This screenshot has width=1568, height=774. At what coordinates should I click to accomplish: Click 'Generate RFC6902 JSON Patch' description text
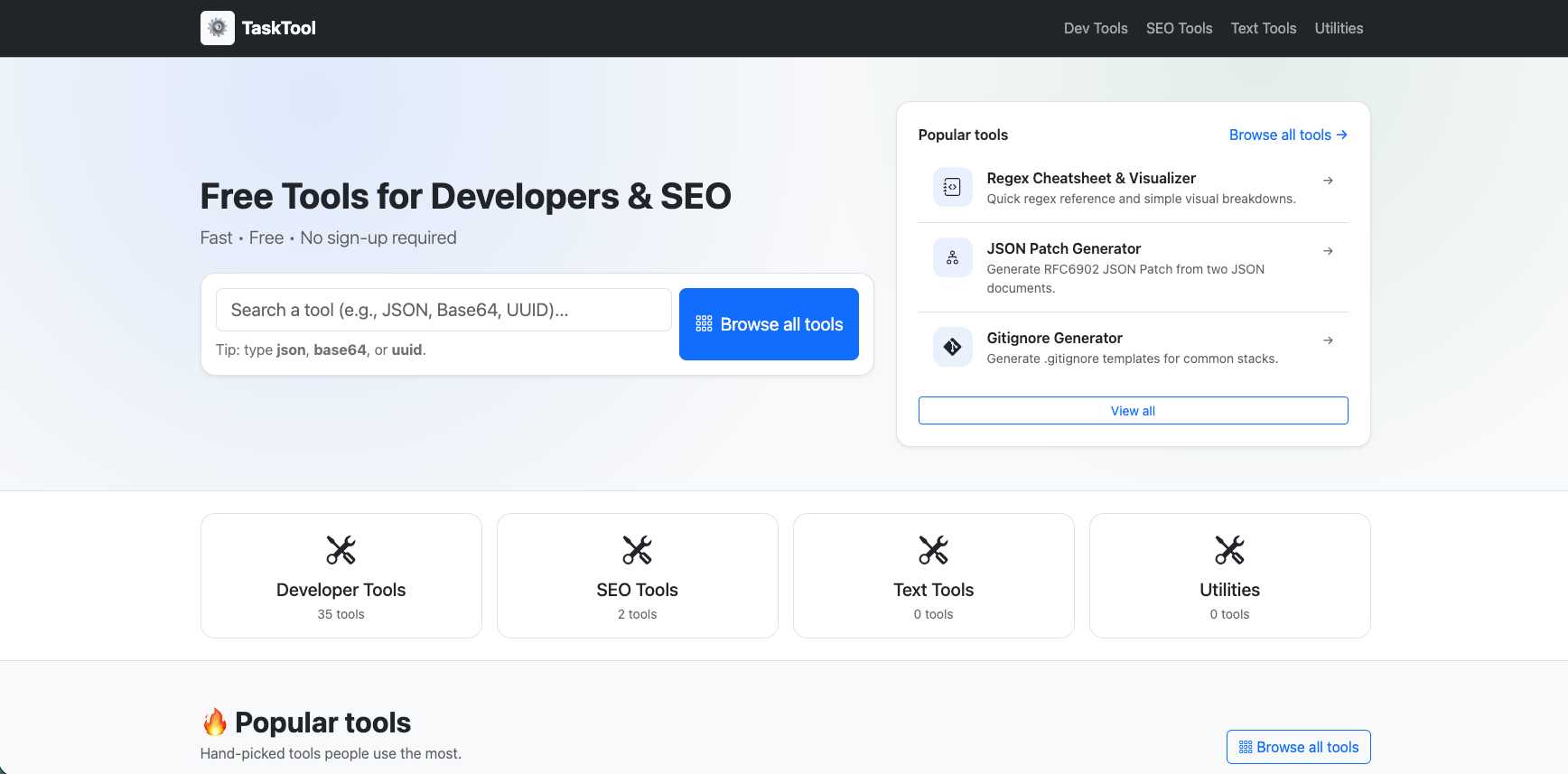1125,278
